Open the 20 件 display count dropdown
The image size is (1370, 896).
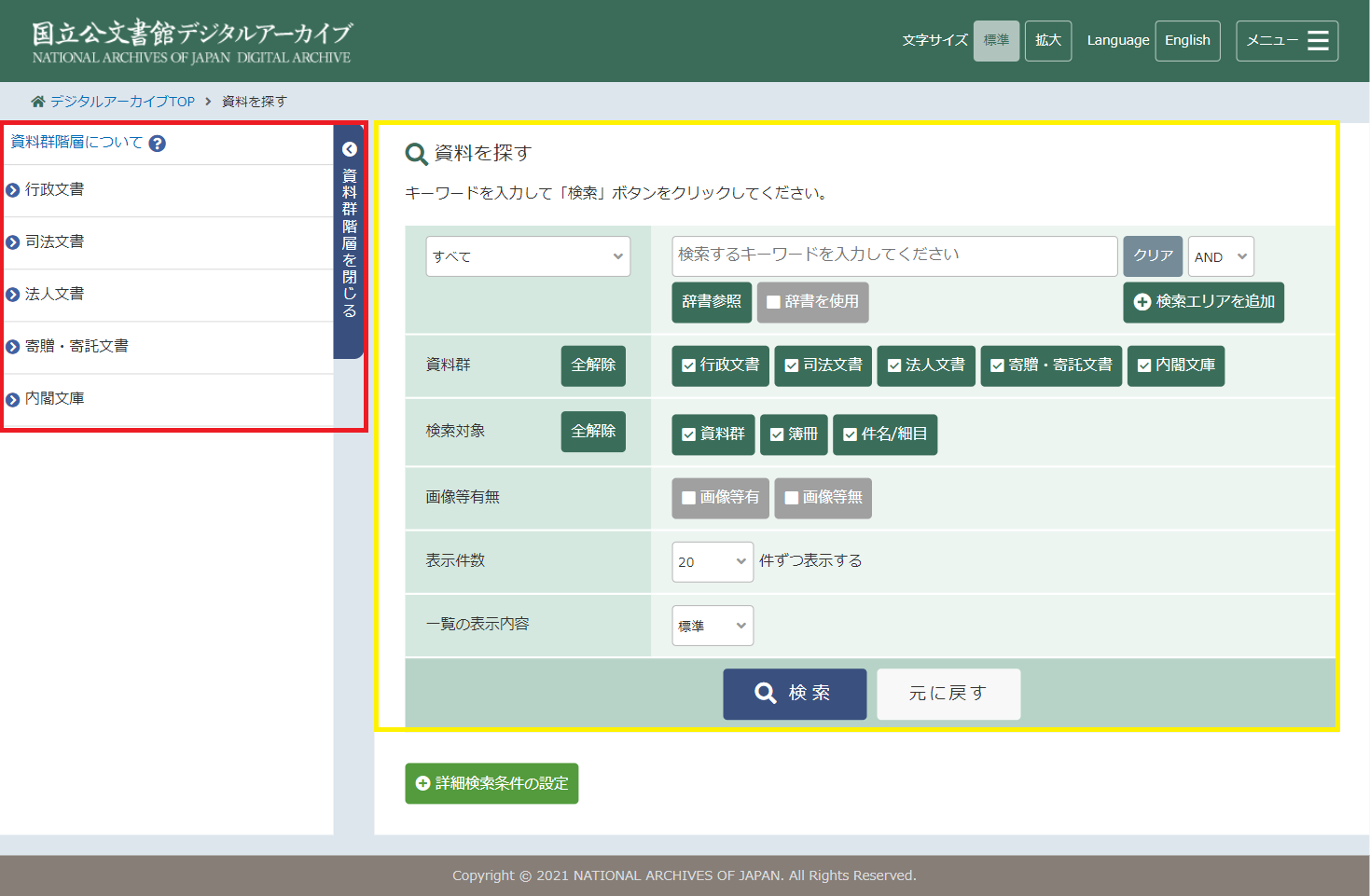click(x=712, y=562)
